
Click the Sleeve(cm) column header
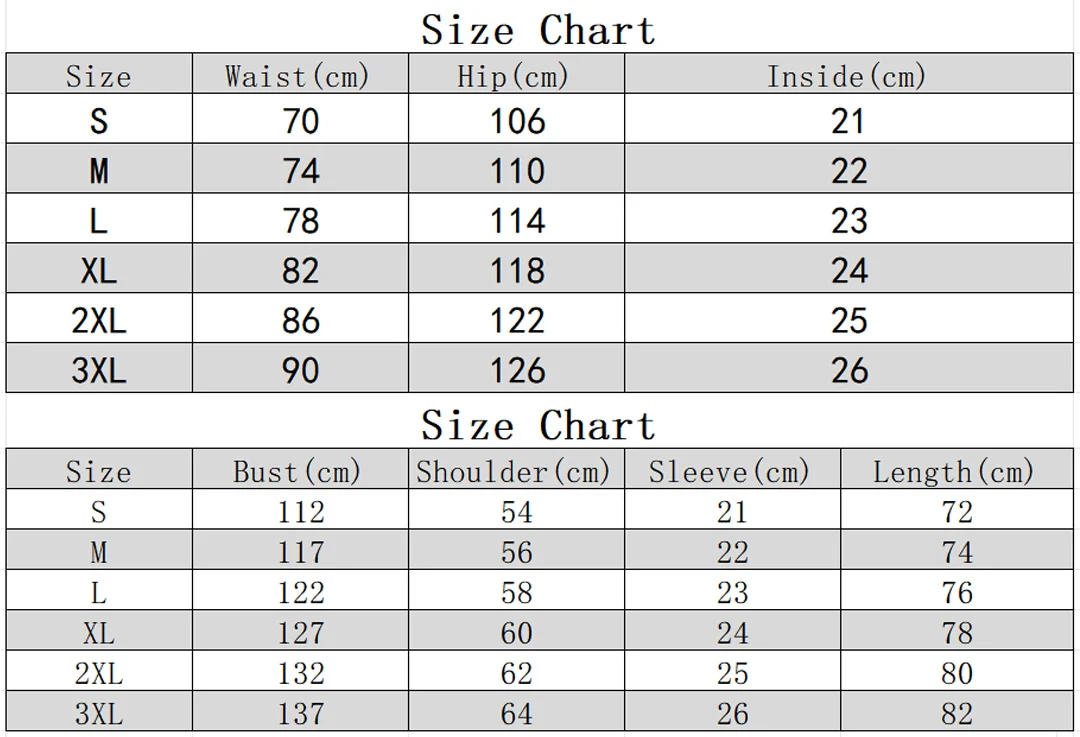(x=729, y=472)
